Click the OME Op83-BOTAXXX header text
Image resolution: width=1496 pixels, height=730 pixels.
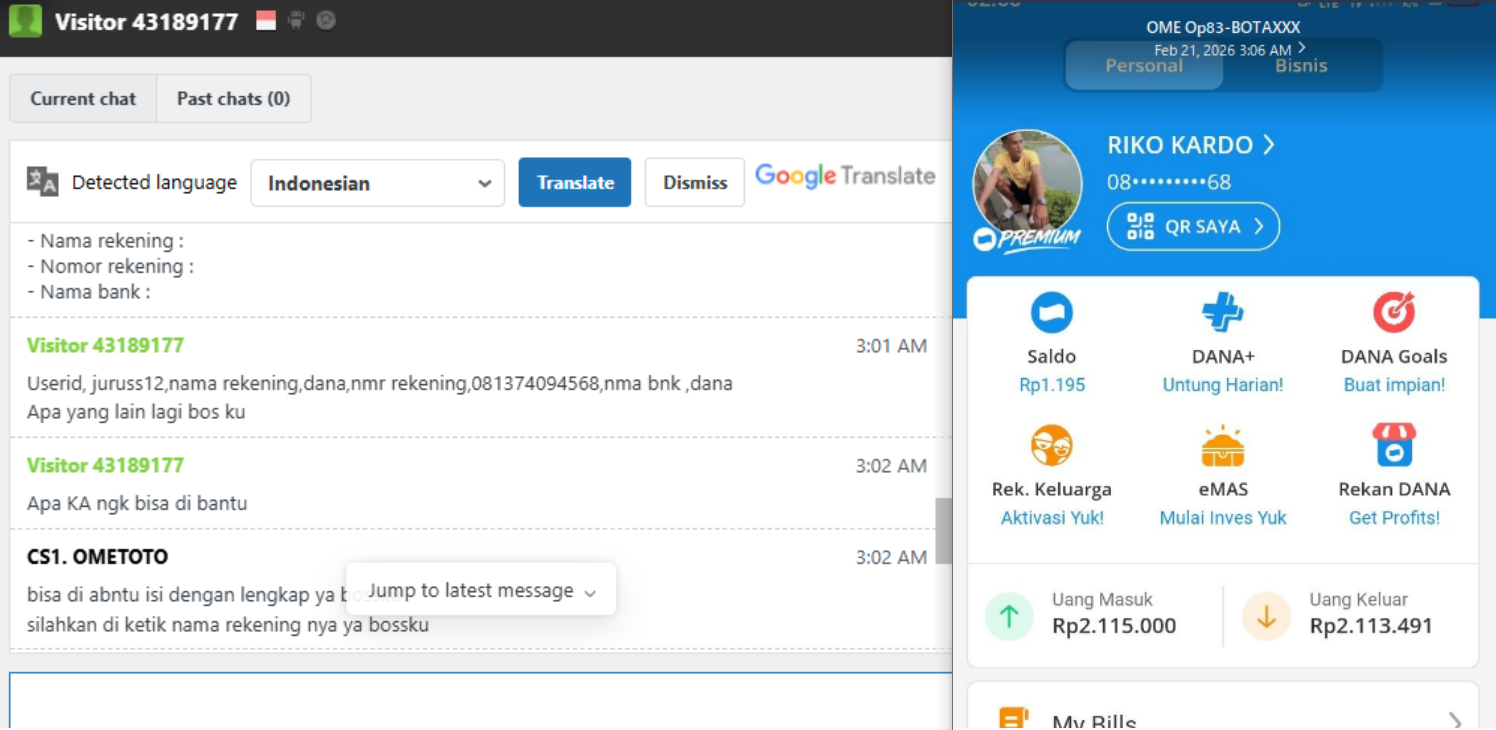click(1223, 28)
